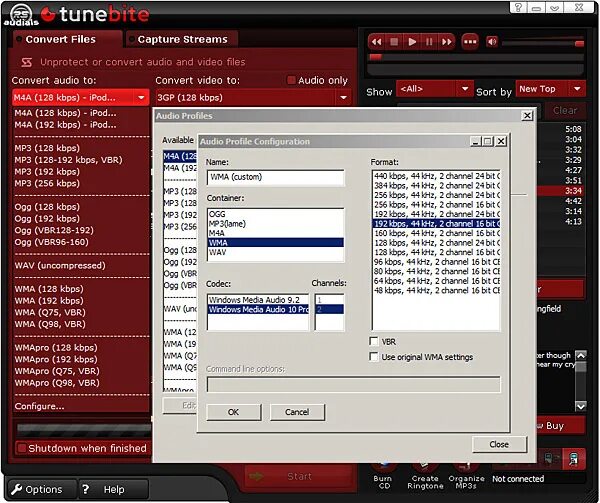Screen dimensions: 600x503
Task: Open tunebite help question mark icon in title bar
Action: [518, 7]
